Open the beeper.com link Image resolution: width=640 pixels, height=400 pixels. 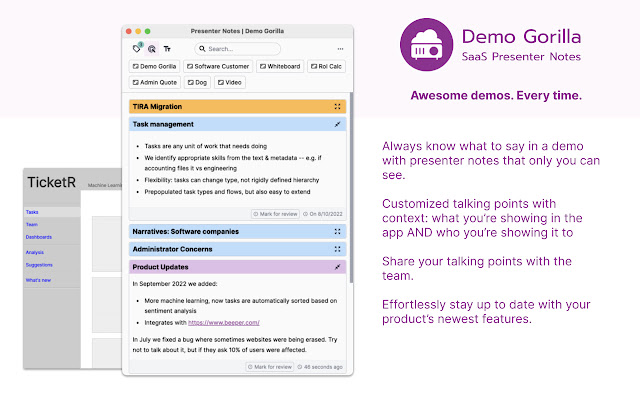[x=224, y=322]
